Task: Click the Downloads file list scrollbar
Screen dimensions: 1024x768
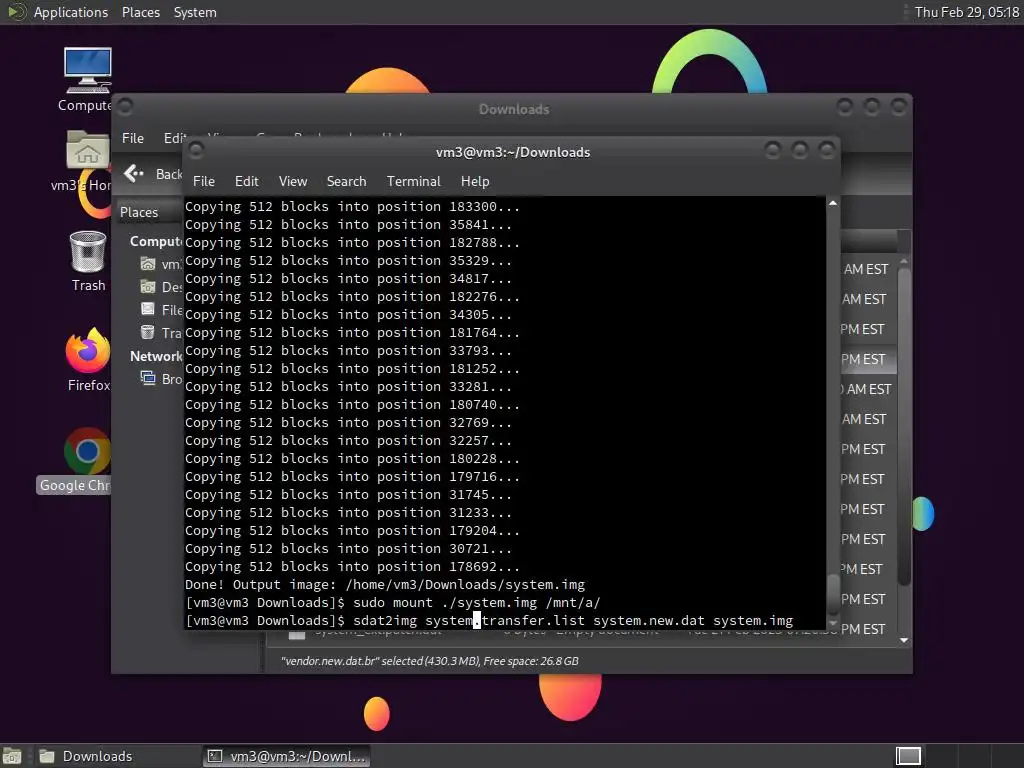Action: tap(904, 428)
